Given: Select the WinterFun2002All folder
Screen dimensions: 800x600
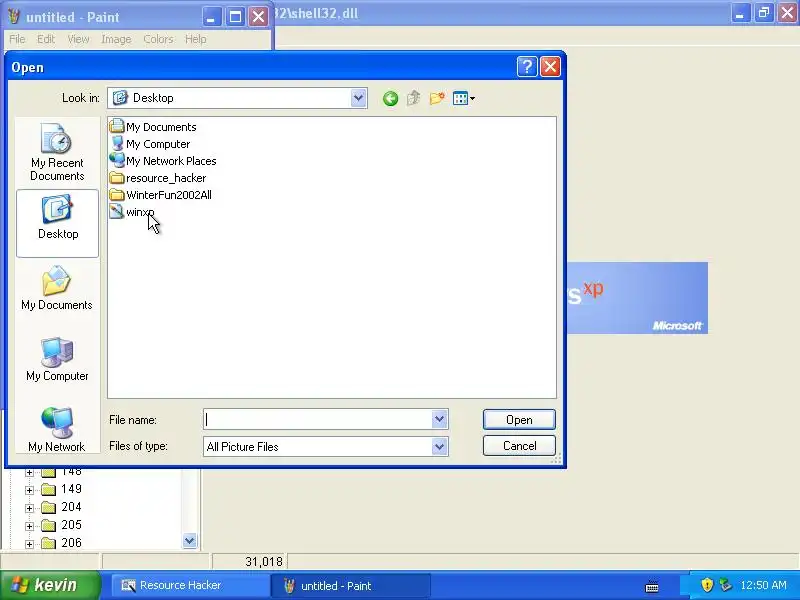Looking at the screenshot, I should (161, 195).
